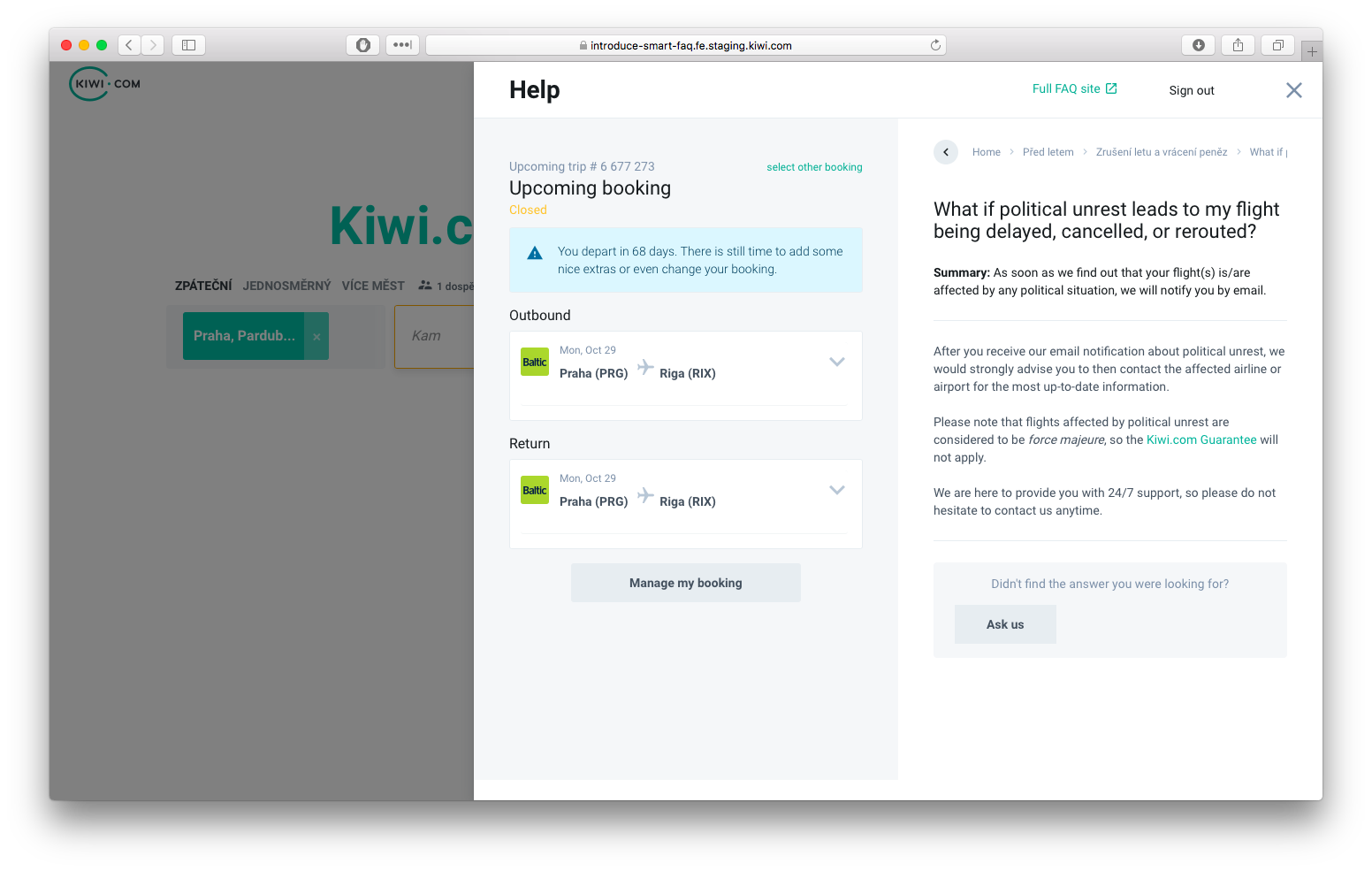Screen dimensions: 1372x871
Task: Click the airplane icon between Praha and Riga
Action: 644,366
